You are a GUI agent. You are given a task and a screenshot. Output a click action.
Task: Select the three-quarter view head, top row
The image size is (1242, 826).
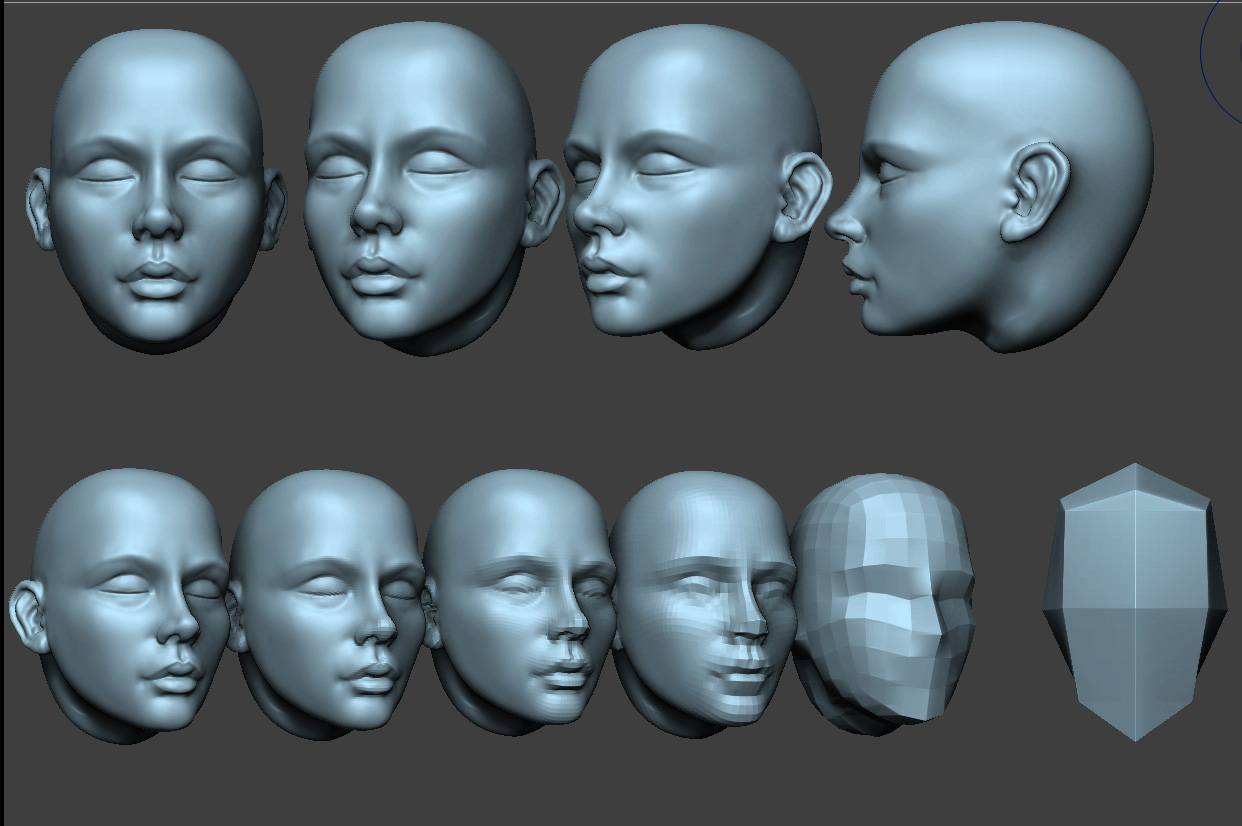[698, 185]
